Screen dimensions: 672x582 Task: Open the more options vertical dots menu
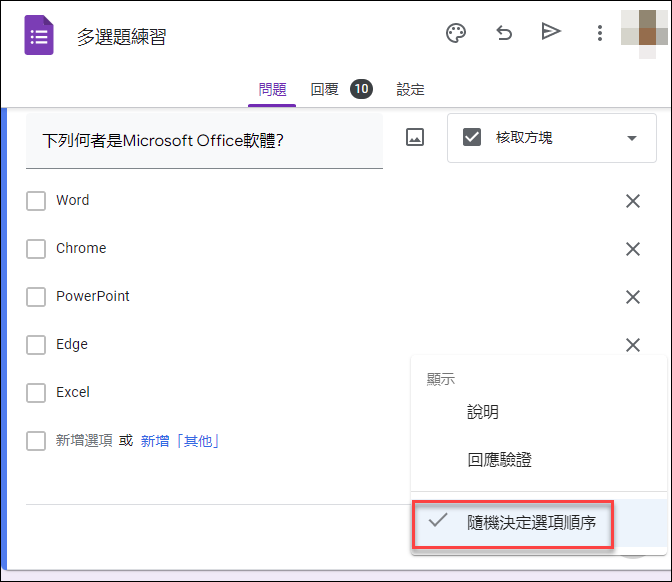(600, 33)
